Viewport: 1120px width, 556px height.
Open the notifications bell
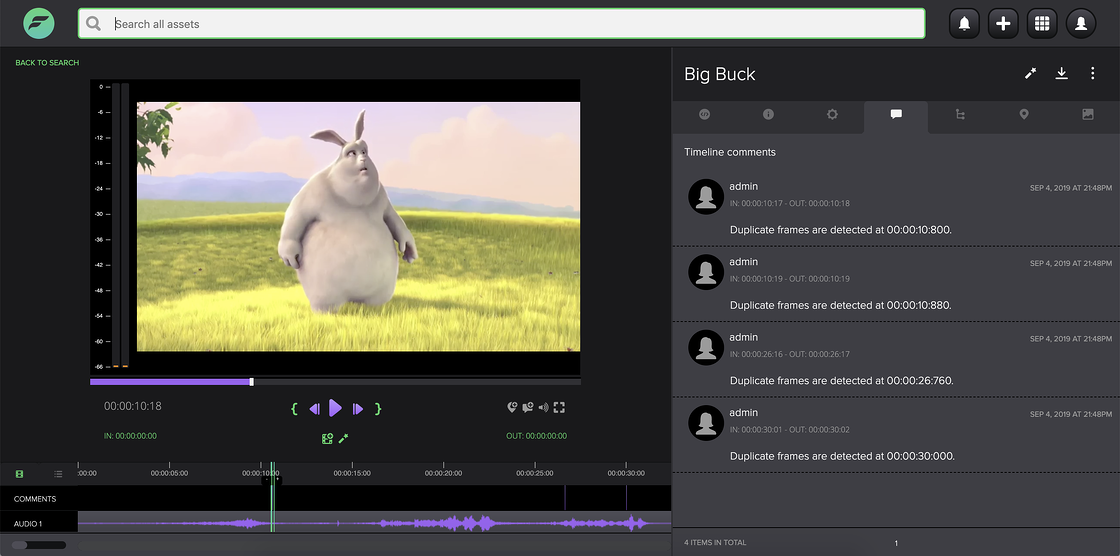point(965,24)
